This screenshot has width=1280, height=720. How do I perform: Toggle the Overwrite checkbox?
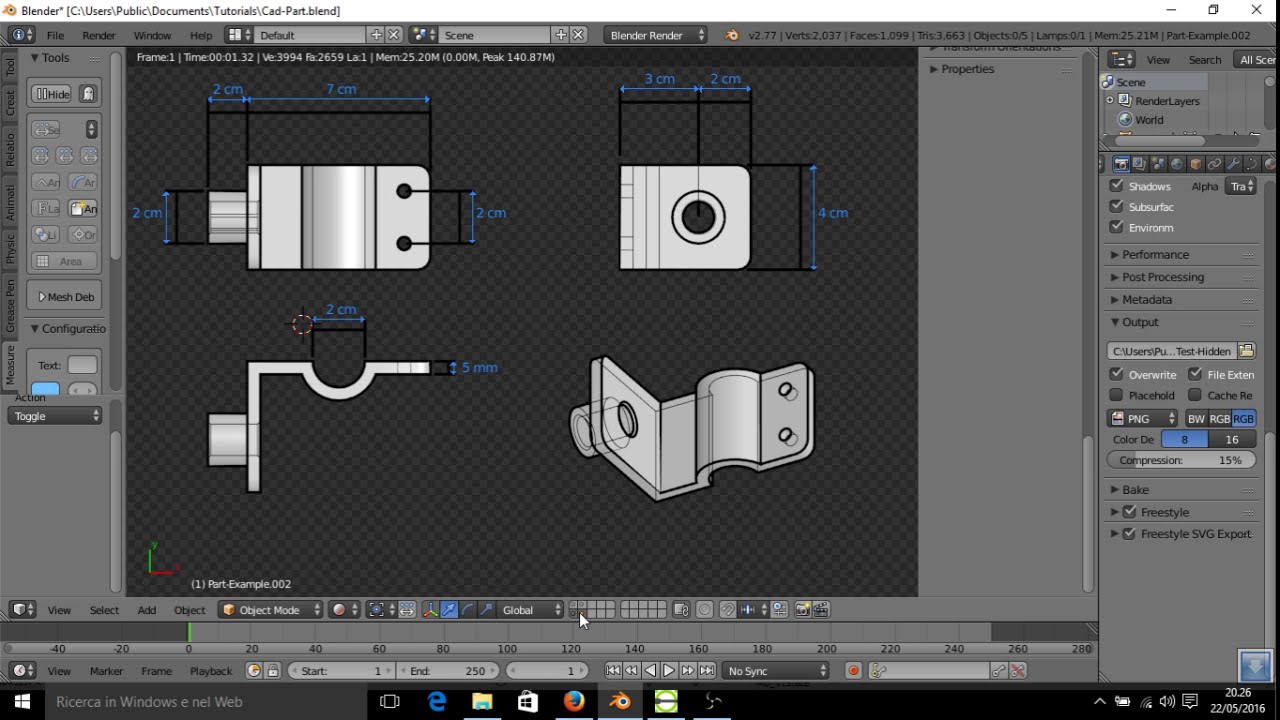point(1117,374)
